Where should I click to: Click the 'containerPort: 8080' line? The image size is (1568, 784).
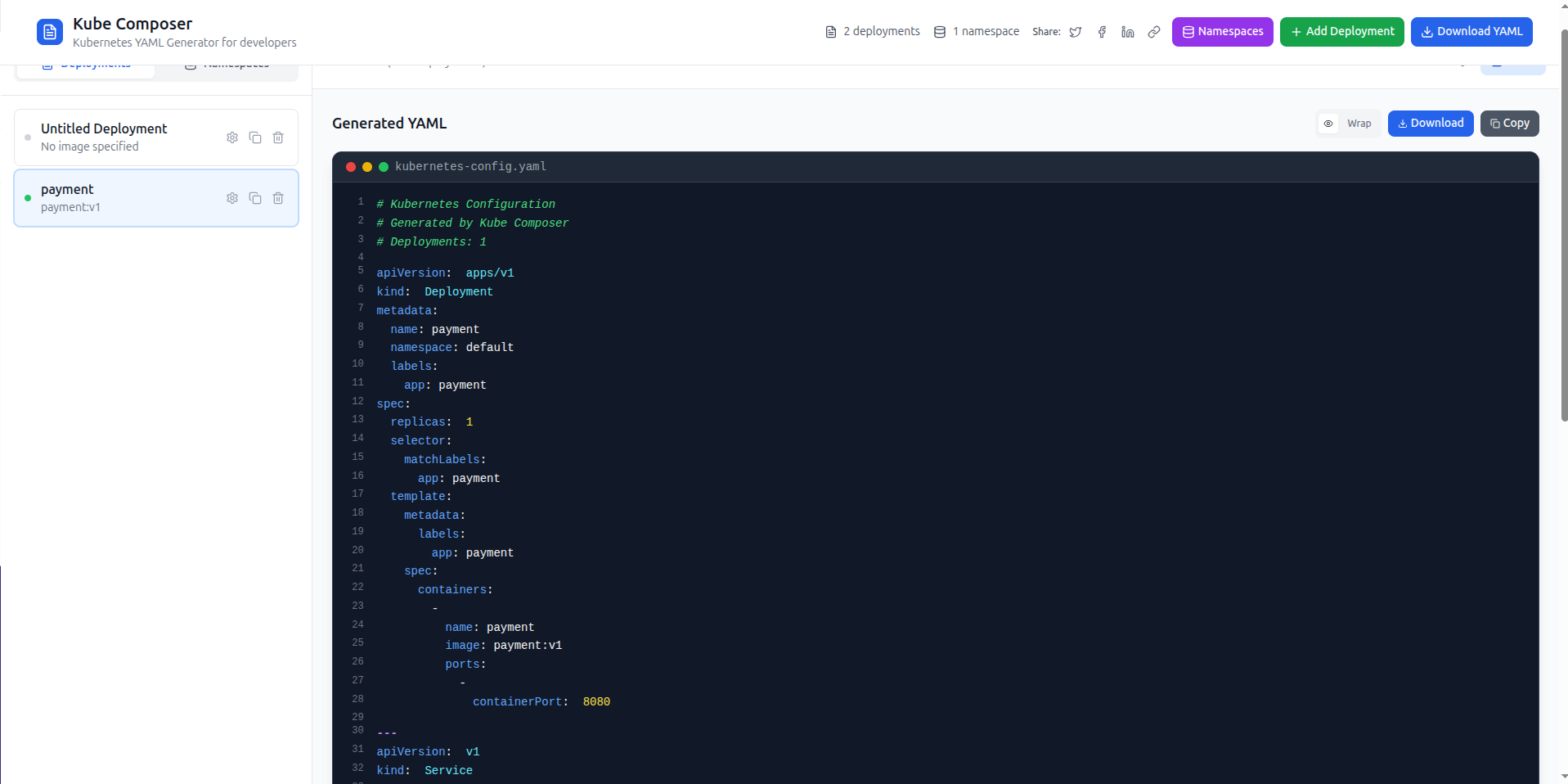(541, 702)
